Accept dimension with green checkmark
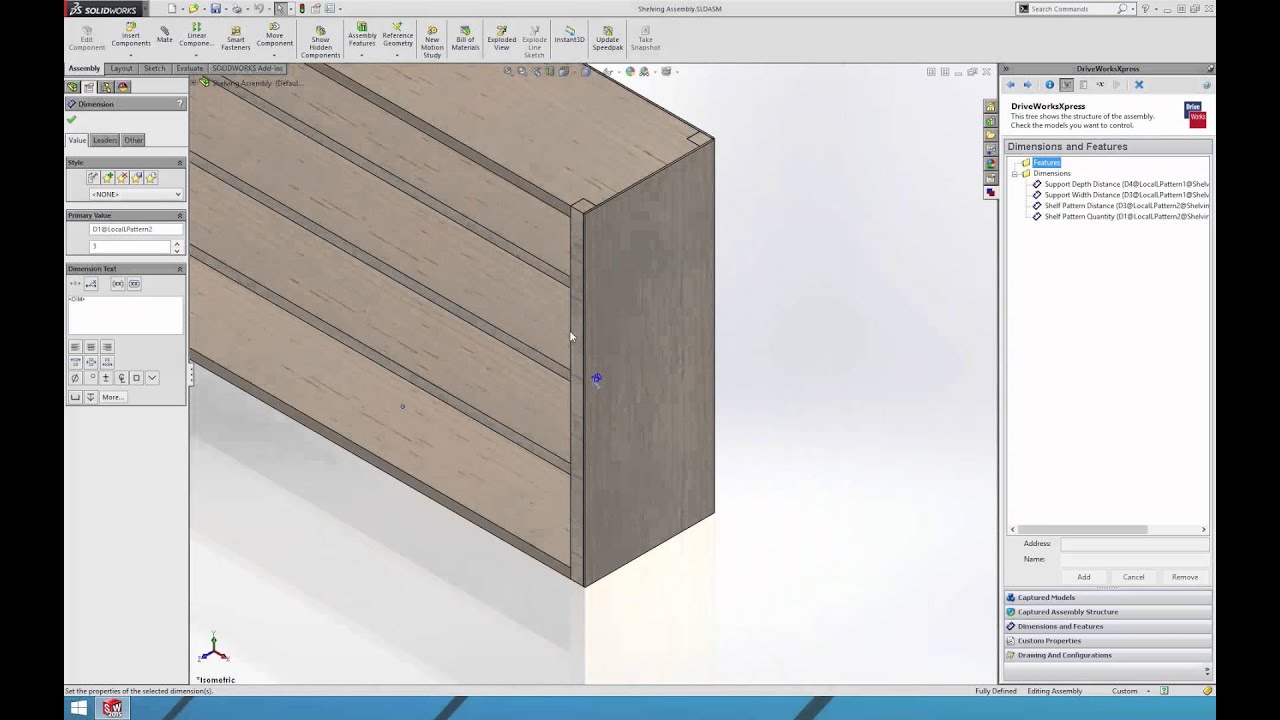Viewport: 1280px width, 720px height. (71, 120)
